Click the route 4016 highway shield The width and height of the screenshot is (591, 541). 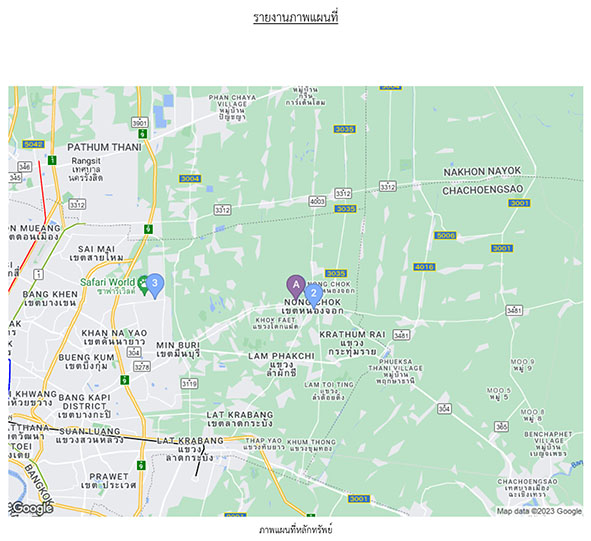point(424,267)
